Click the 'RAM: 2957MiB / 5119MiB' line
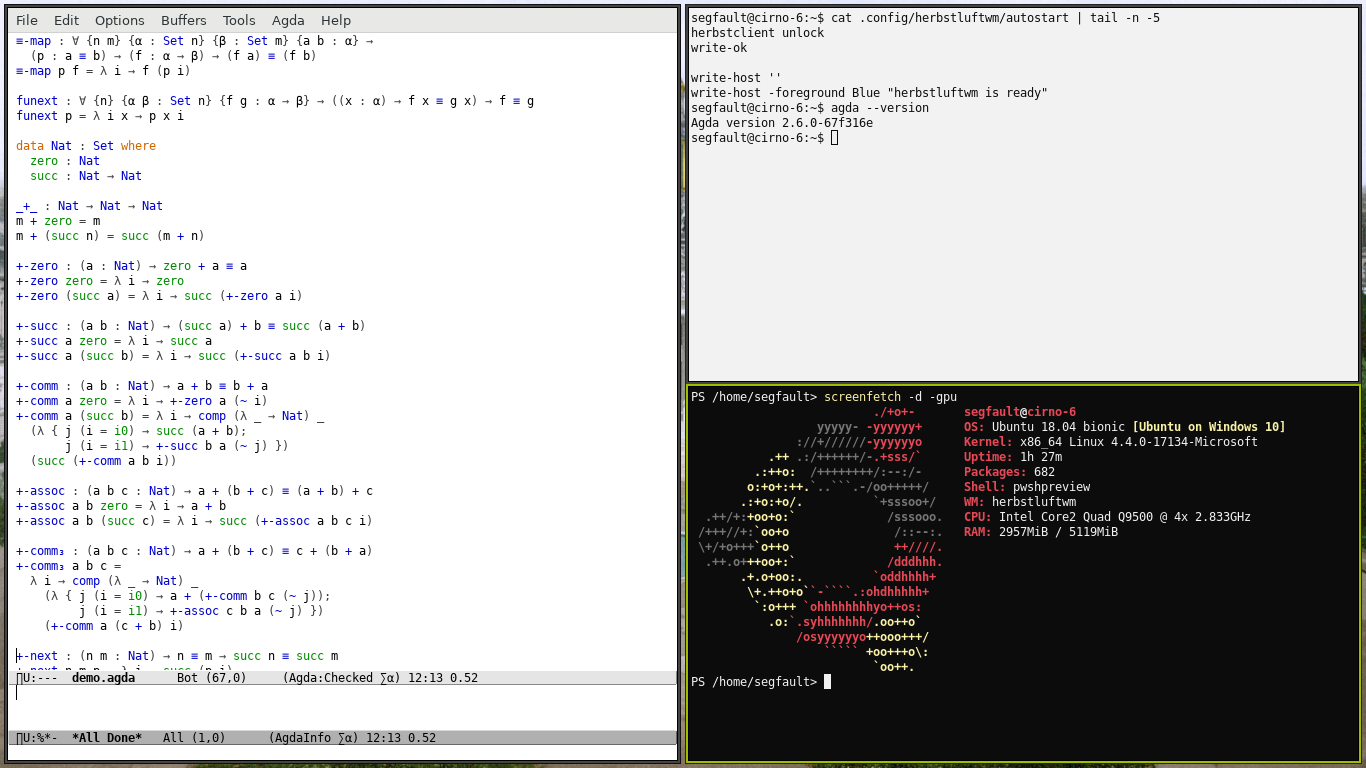Viewport: 1366px width, 768px height. (1041, 532)
